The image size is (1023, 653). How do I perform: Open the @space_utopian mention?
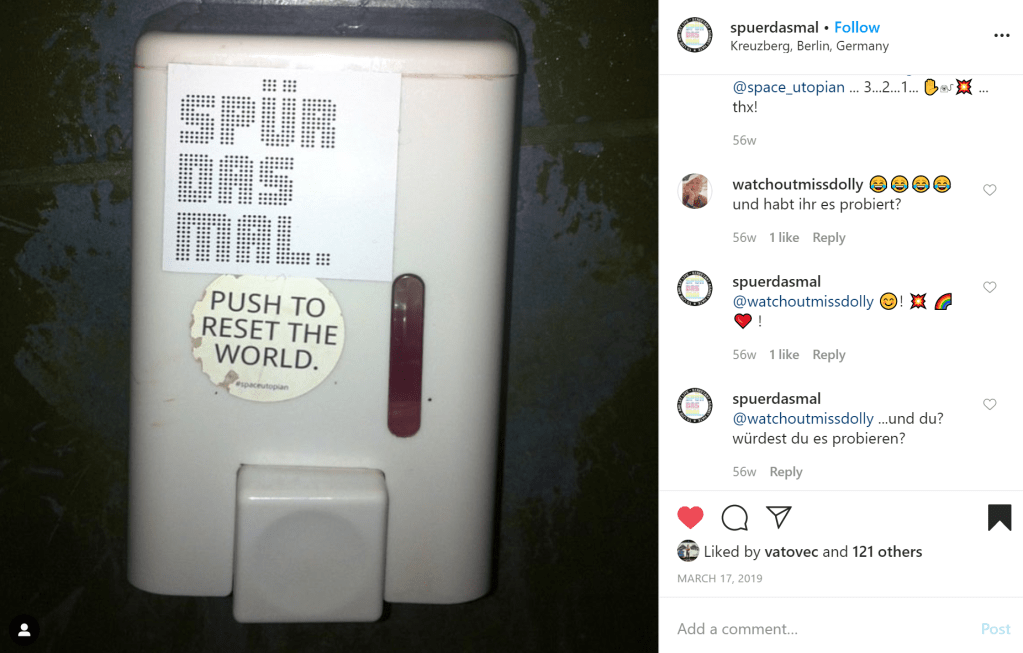coord(788,87)
